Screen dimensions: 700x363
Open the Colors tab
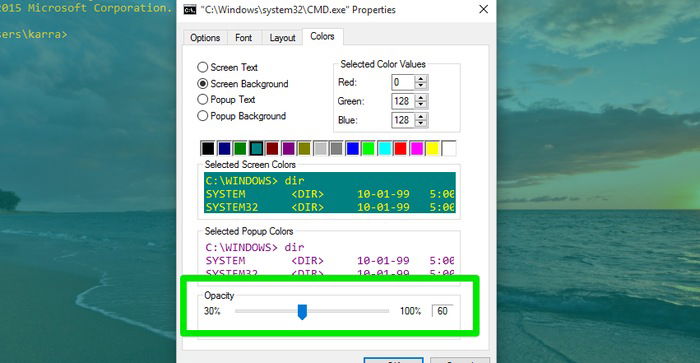322,36
